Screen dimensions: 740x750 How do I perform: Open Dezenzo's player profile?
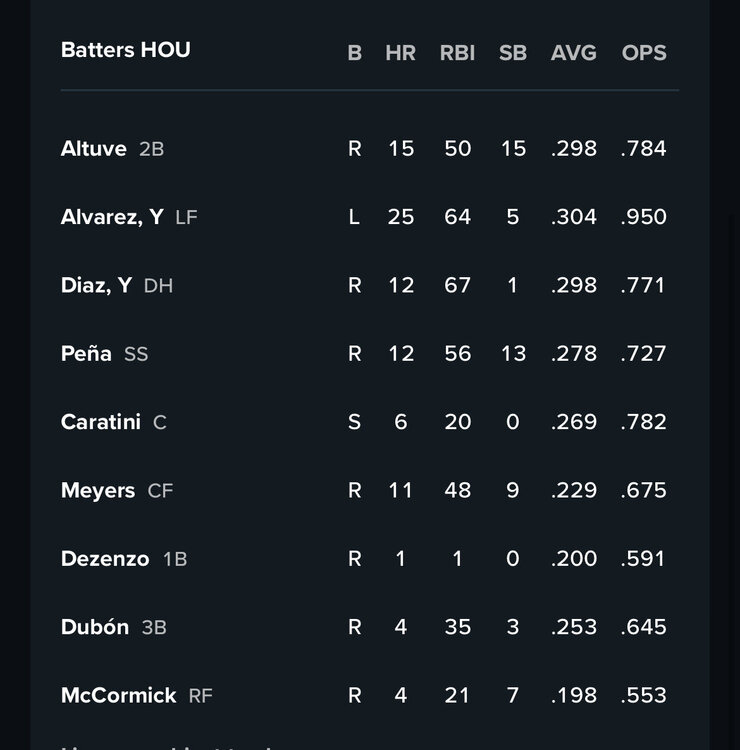(105, 559)
